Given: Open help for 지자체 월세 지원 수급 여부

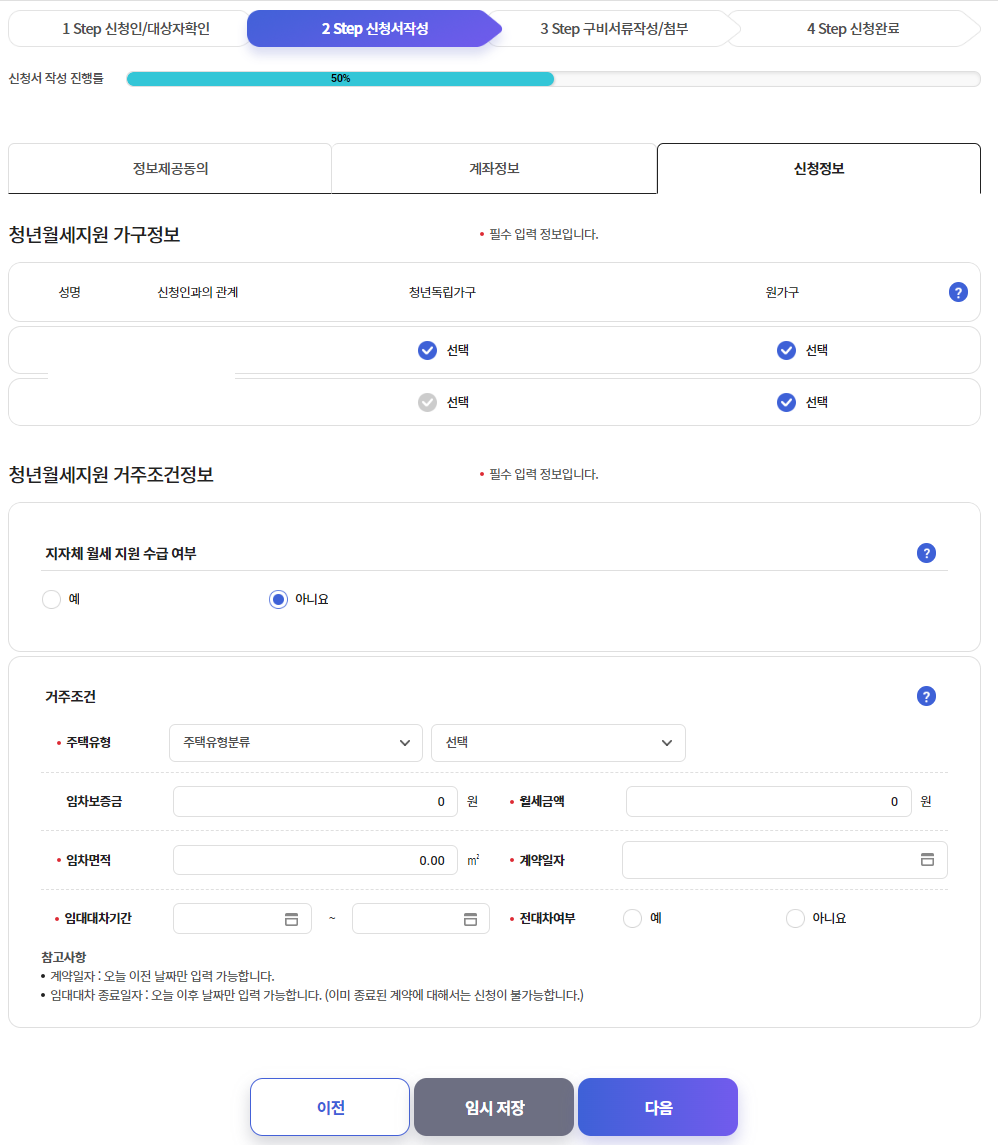Looking at the screenshot, I should [925, 552].
